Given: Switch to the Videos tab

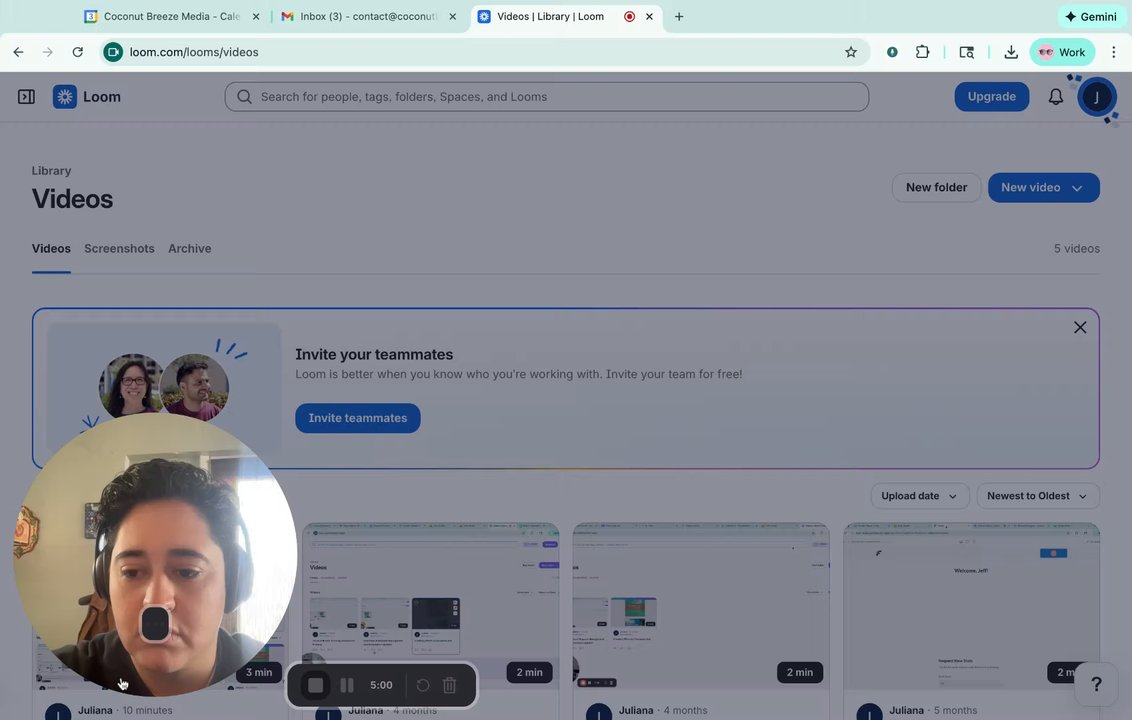Looking at the screenshot, I should [51, 248].
